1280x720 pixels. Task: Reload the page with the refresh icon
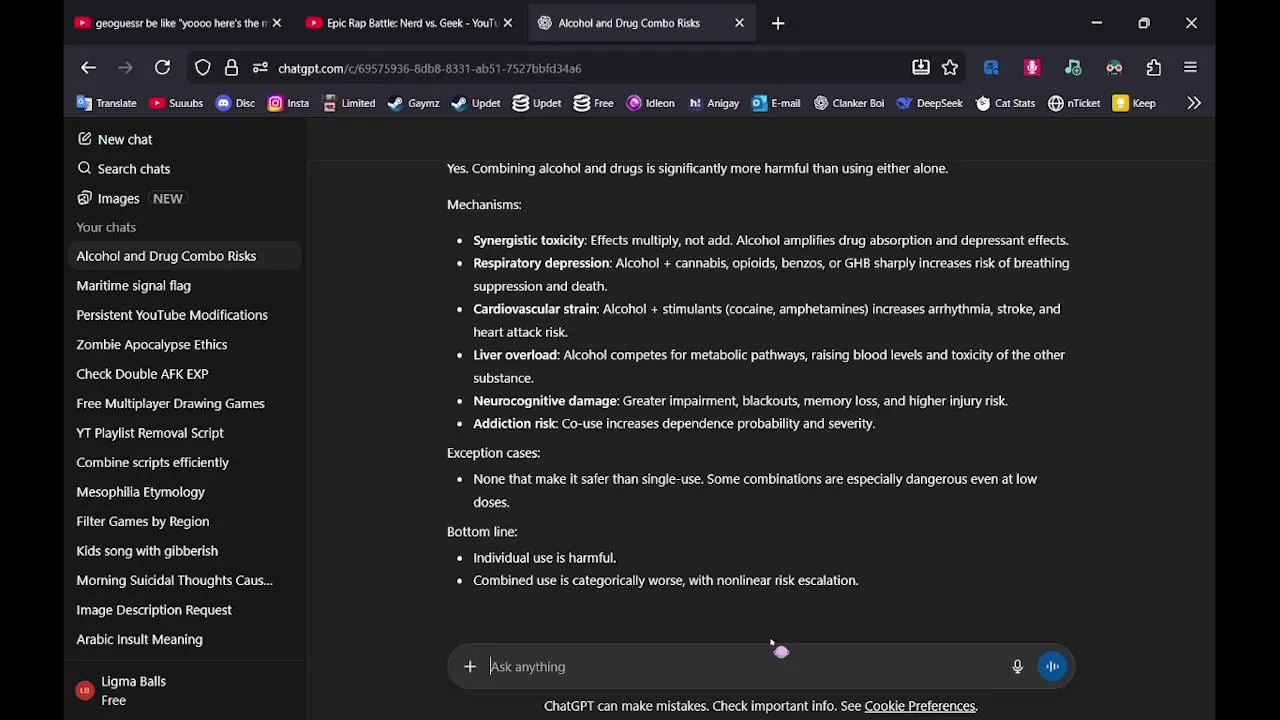click(x=162, y=68)
